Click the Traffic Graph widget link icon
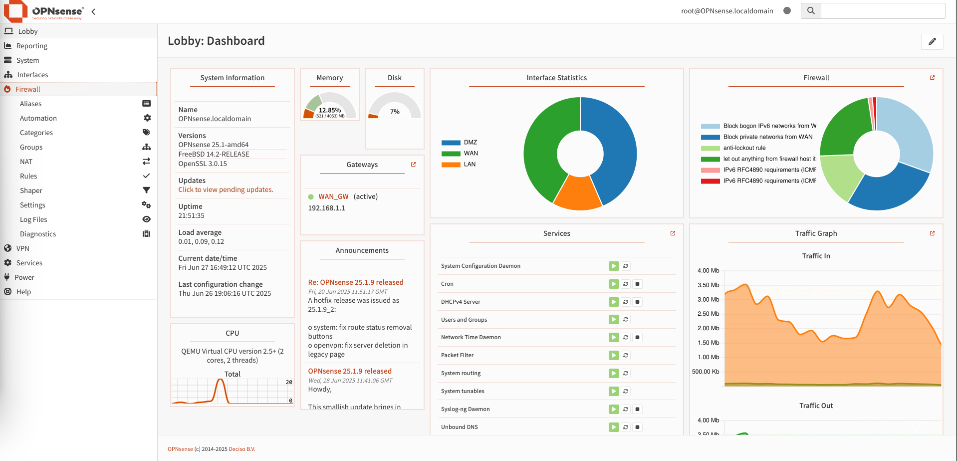 tap(932, 233)
